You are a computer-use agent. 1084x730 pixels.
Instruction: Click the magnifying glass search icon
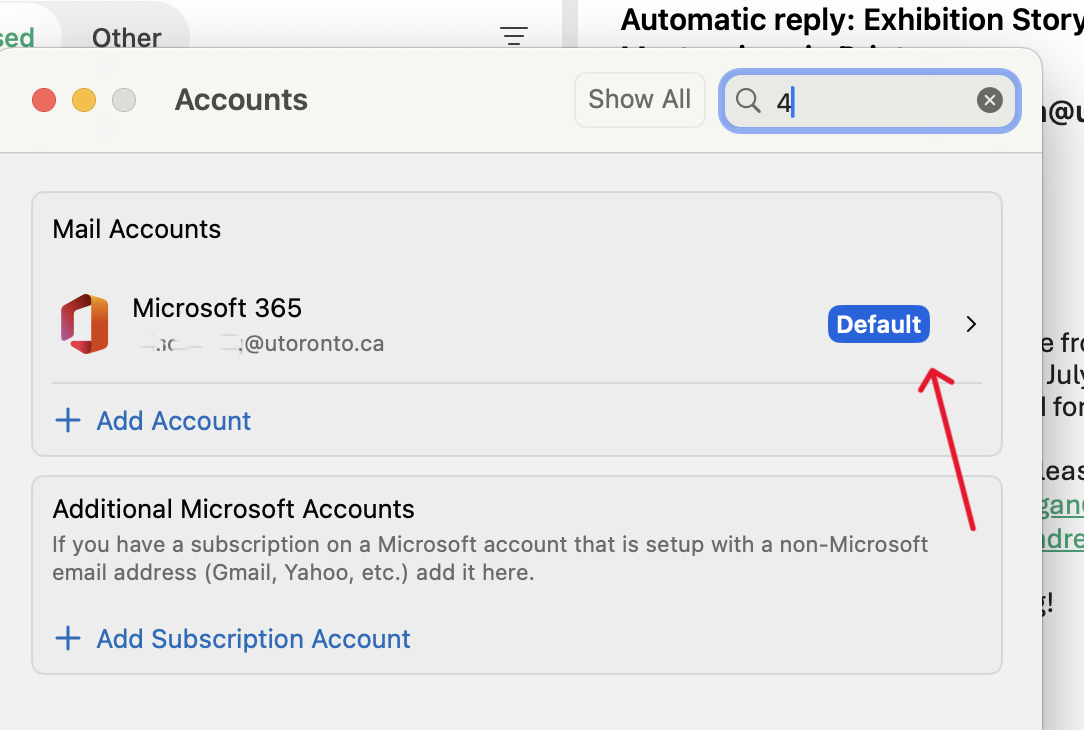click(x=748, y=100)
